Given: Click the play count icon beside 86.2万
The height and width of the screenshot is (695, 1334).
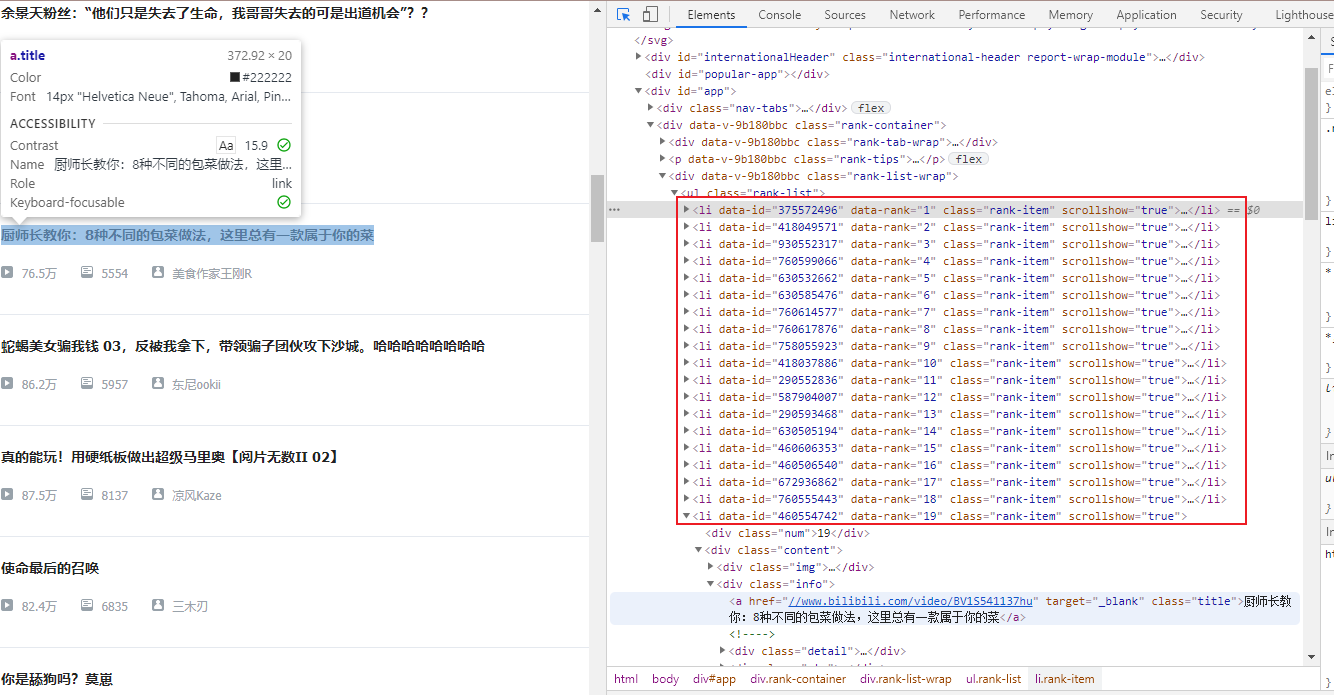Looking at the screenshot, I should pos(7,383).
